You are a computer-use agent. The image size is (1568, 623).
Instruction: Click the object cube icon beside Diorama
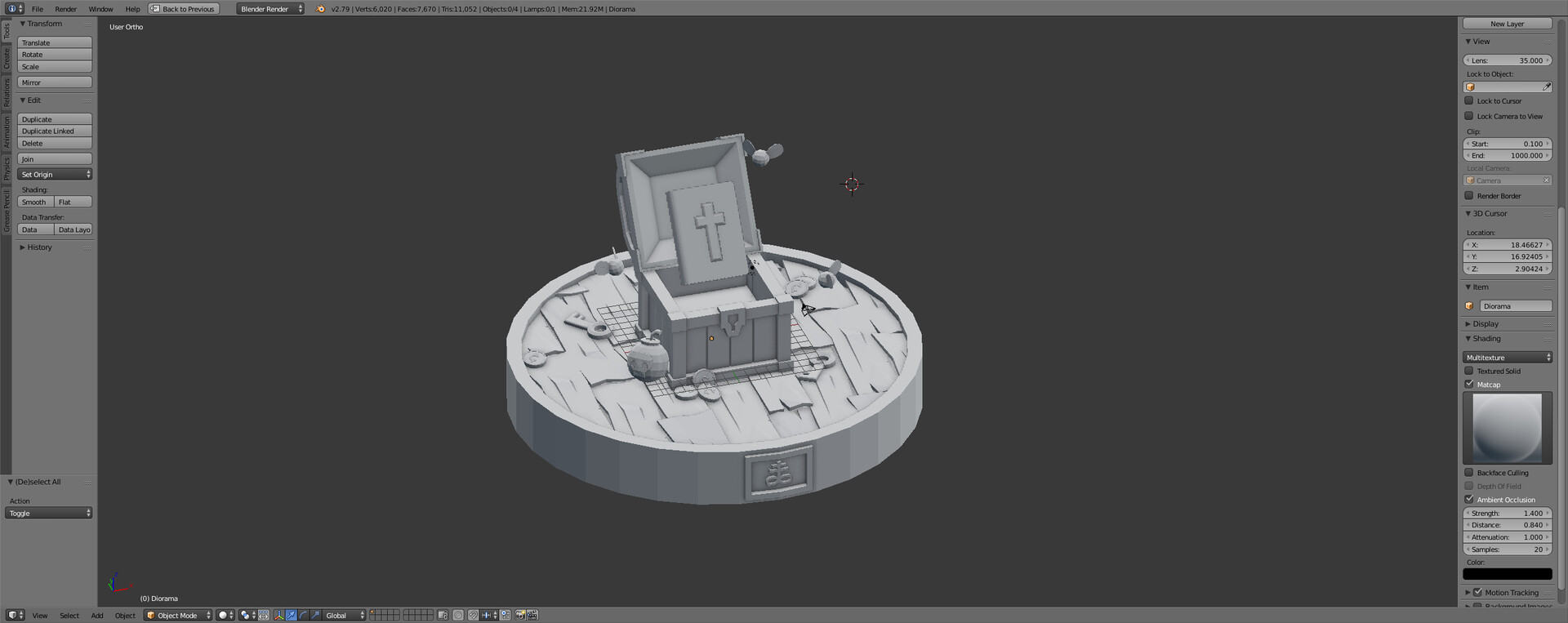click(x=1469, y=306)
